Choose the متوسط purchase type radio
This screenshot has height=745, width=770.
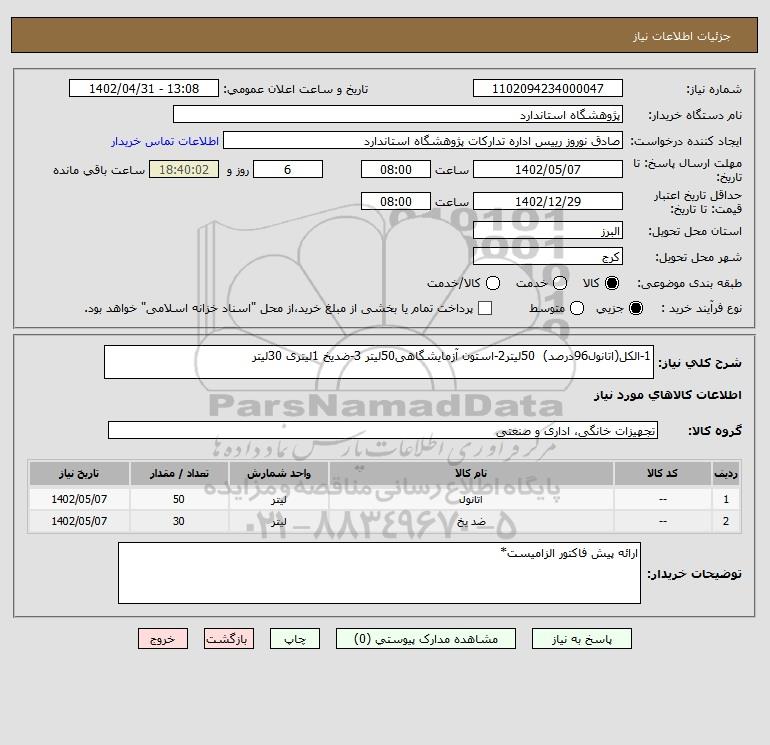pyautogui.click(x=577, y=308)
